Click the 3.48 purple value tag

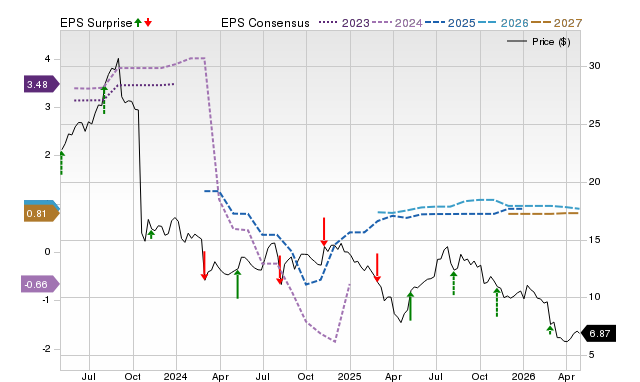click(42, 84)
